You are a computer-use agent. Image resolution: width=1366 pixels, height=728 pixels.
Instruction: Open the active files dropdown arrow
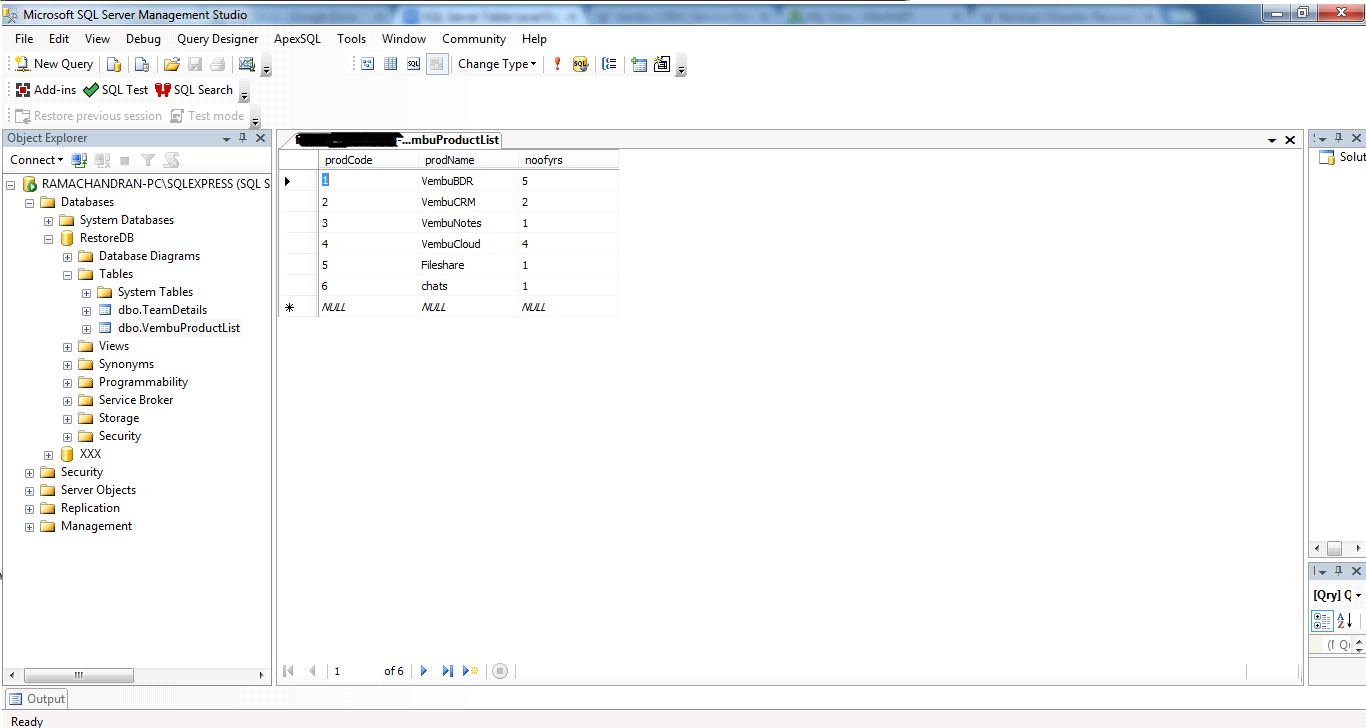pyautogui.click(x=1272, y=141)
